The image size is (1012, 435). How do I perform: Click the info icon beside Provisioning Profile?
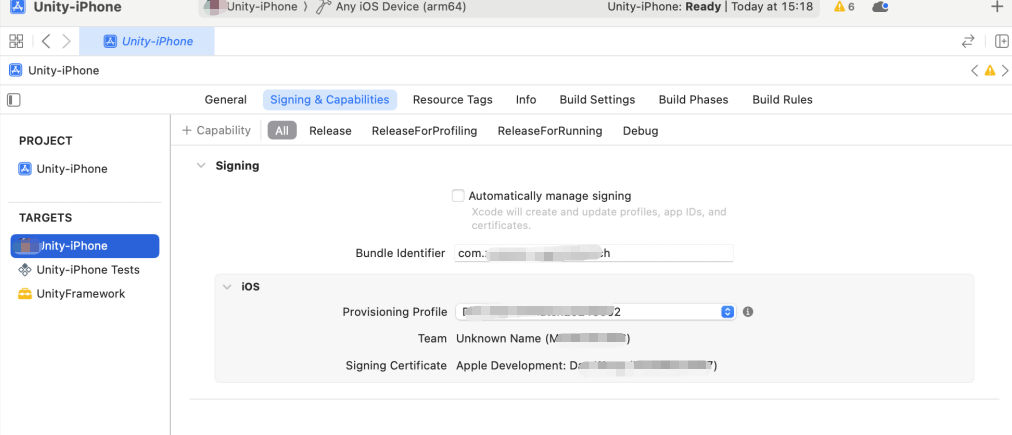coord(748,312)
